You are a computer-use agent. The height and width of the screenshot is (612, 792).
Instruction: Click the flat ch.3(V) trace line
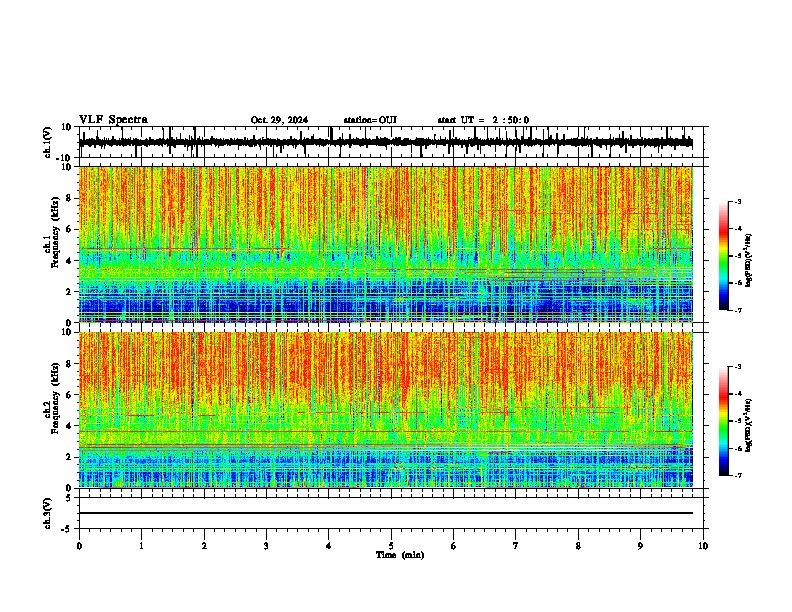click(x=386, y=513)
